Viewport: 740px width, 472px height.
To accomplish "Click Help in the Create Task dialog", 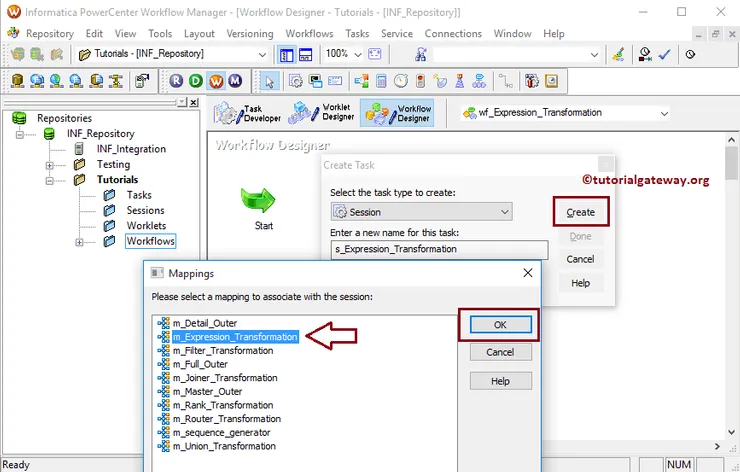I will [580, 283].
